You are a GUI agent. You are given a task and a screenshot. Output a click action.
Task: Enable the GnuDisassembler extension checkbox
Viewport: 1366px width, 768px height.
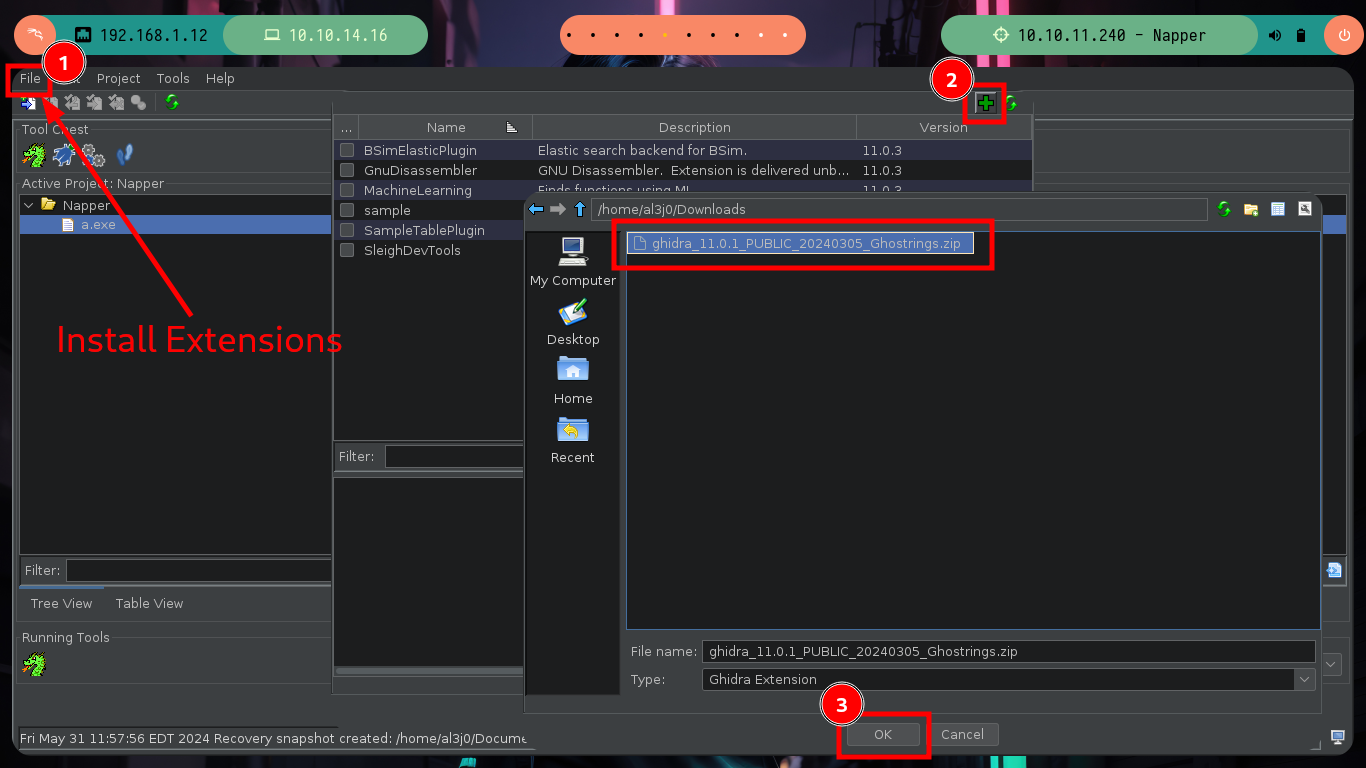347,170
